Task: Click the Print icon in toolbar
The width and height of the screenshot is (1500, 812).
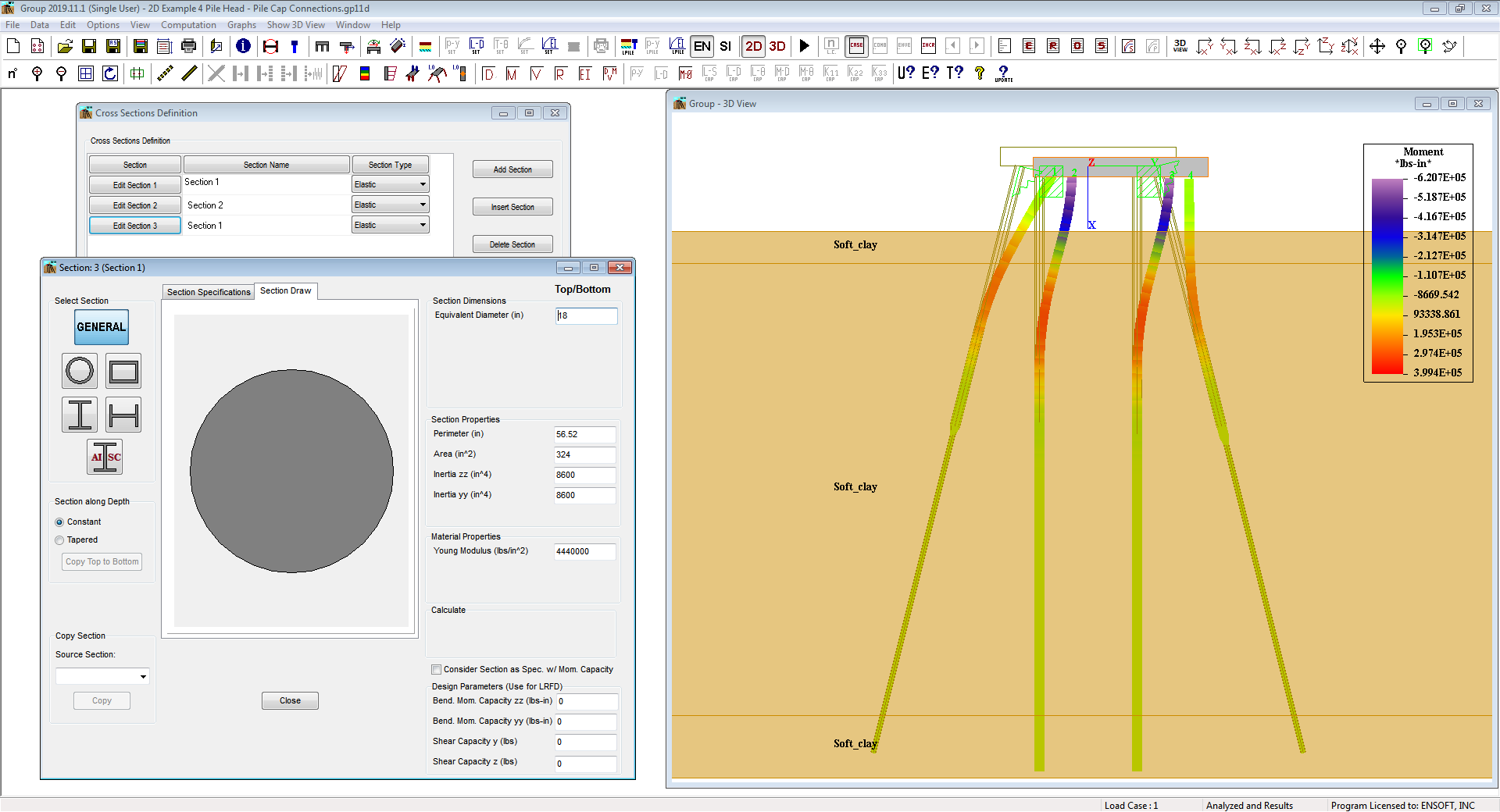Action: tap(188, 46)
